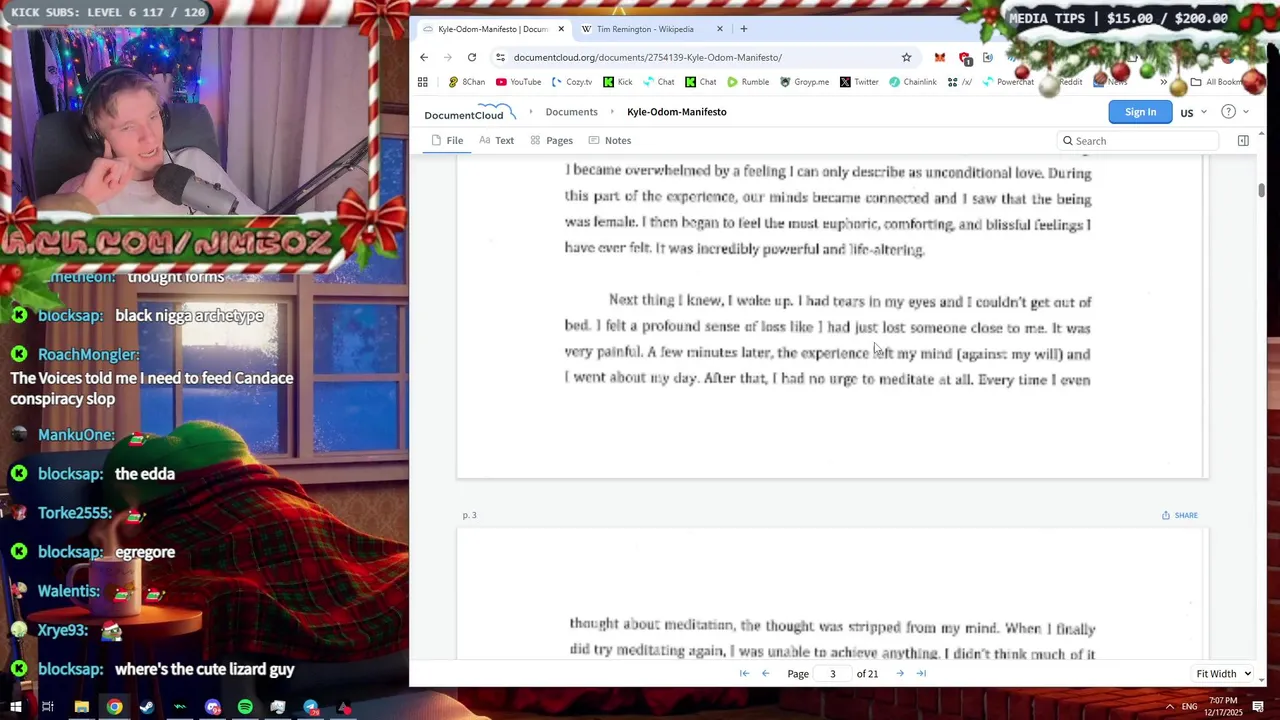The height and width of the screenshot is (720, 1280).
Task: Open the taskbar clock showing 7:07 PM
Action: click(x=1222, y=706)
